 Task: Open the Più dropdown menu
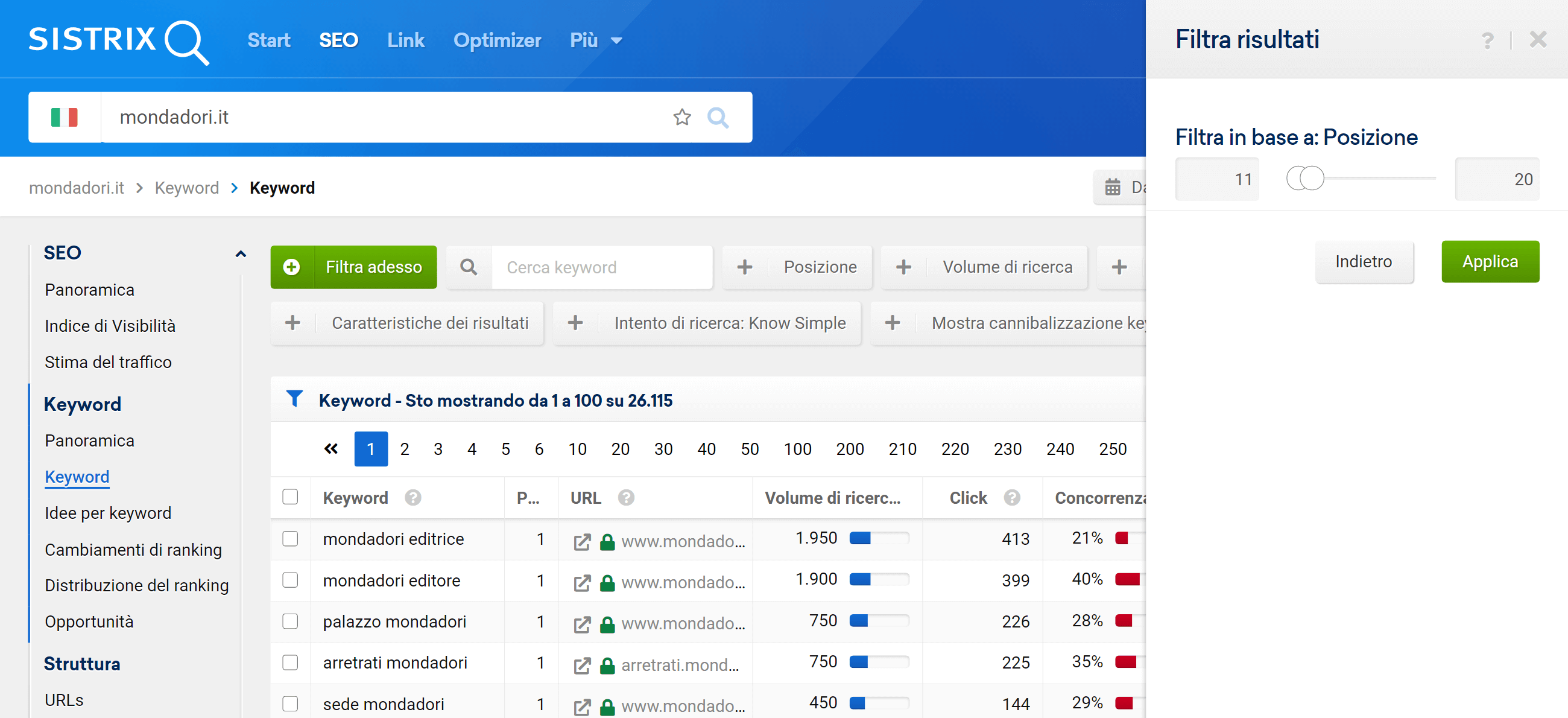pos(596,40)
